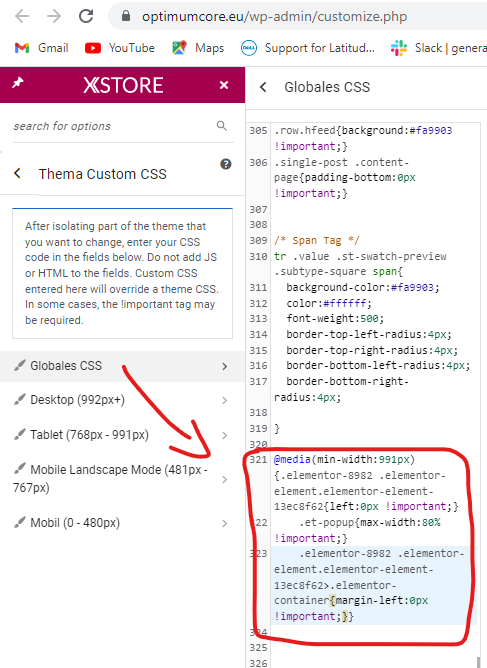Screen dimensions: 487x668
Task: Click the options search magnifier icon
Action: point(222,126)
